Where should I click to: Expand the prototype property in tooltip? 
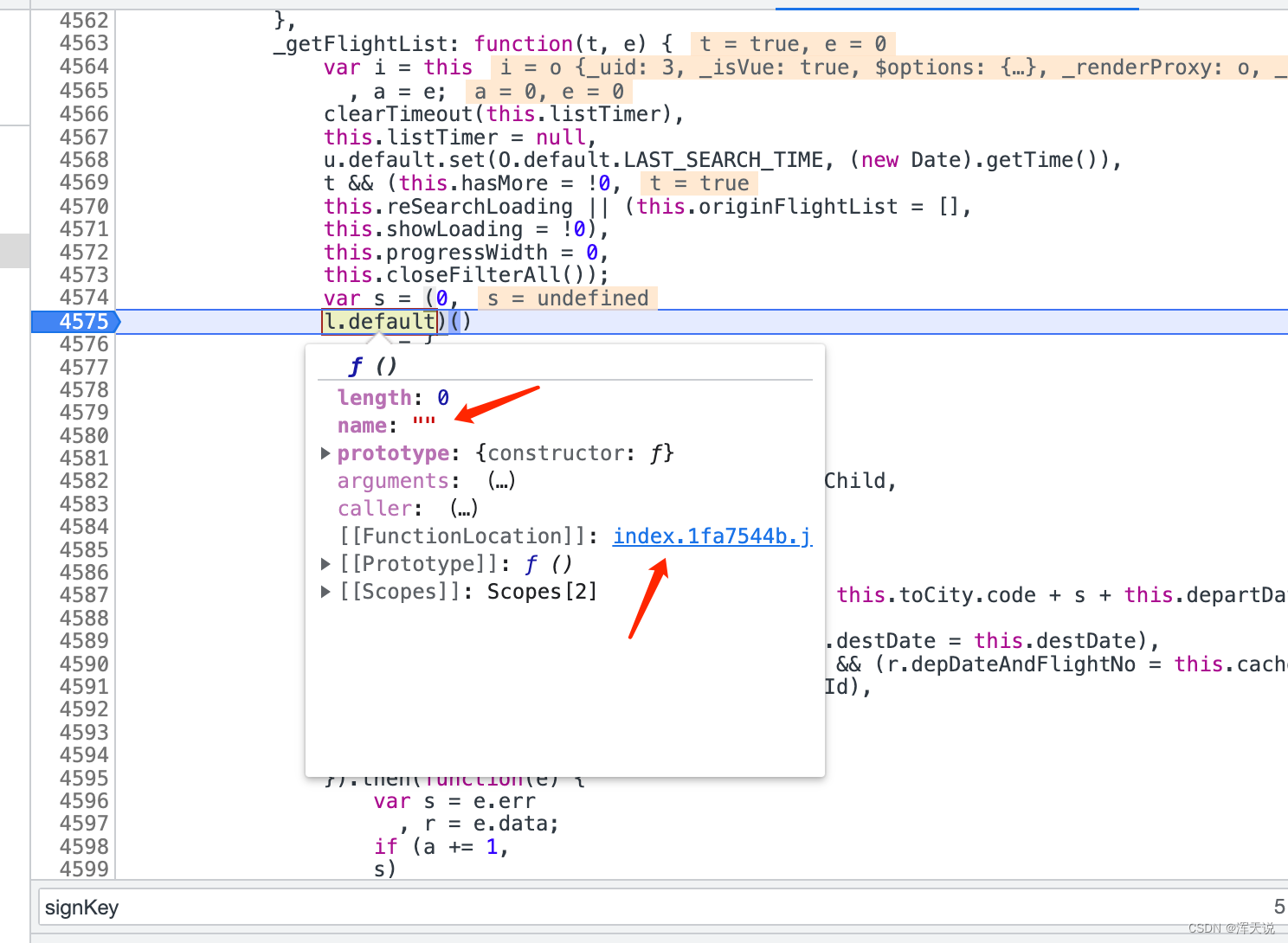point(325,453)
